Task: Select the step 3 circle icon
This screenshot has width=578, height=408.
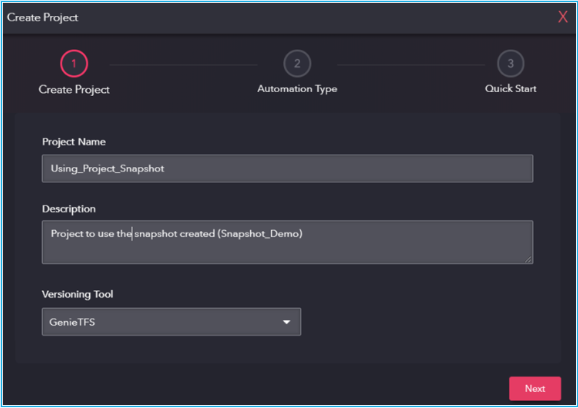Action: [511, 63]
